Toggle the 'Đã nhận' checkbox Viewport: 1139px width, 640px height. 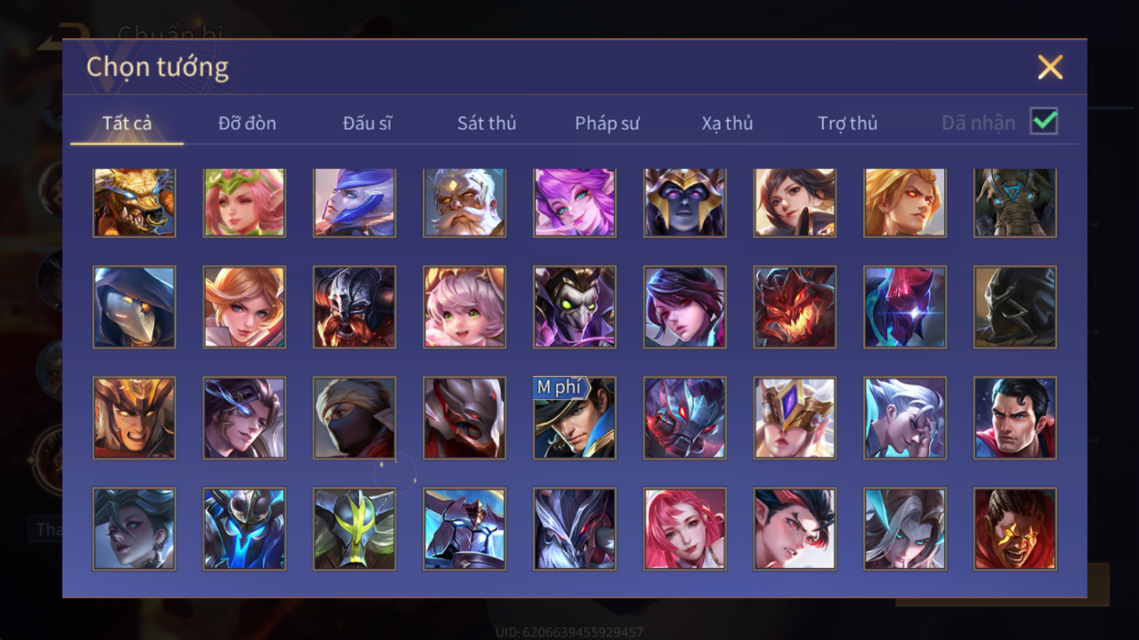(1044, 121)
